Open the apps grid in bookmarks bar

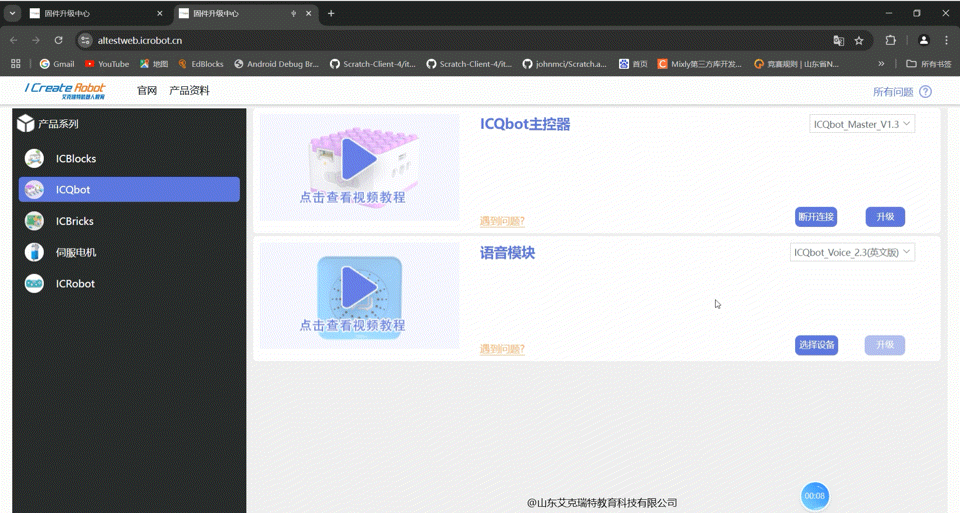(x=16, y=64)
